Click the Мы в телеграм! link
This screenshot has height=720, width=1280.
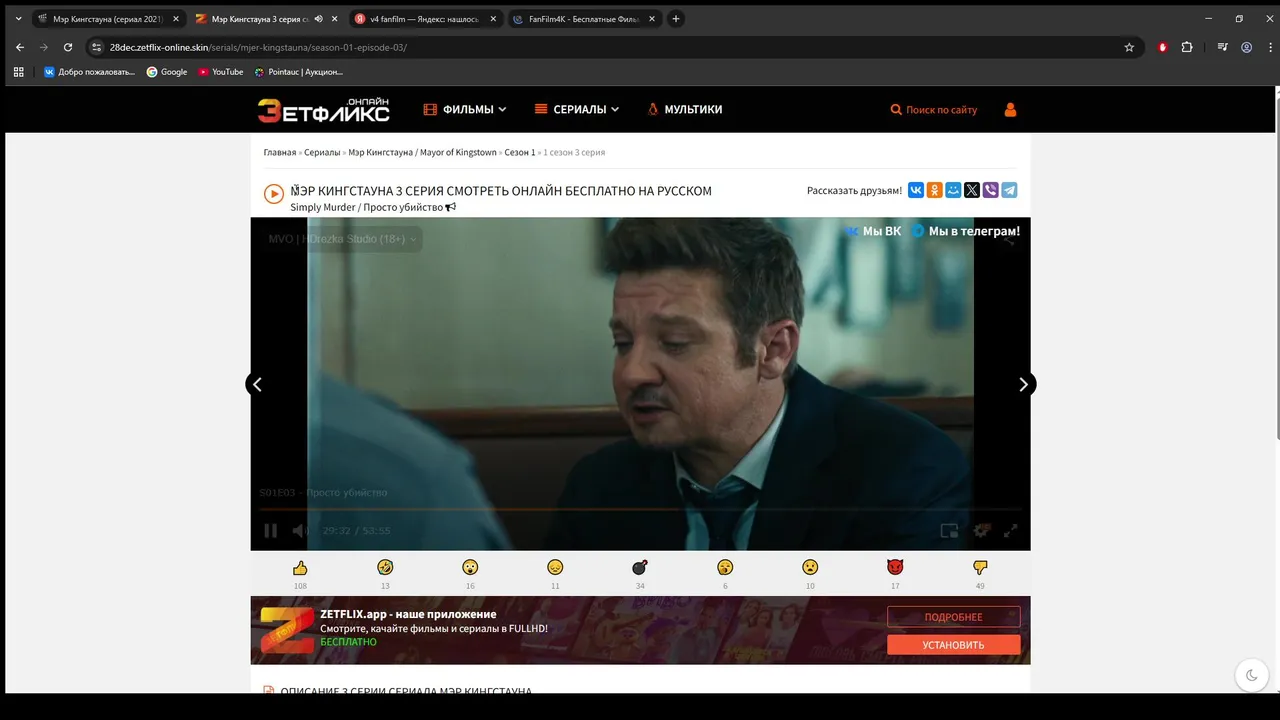click(965, 231)
